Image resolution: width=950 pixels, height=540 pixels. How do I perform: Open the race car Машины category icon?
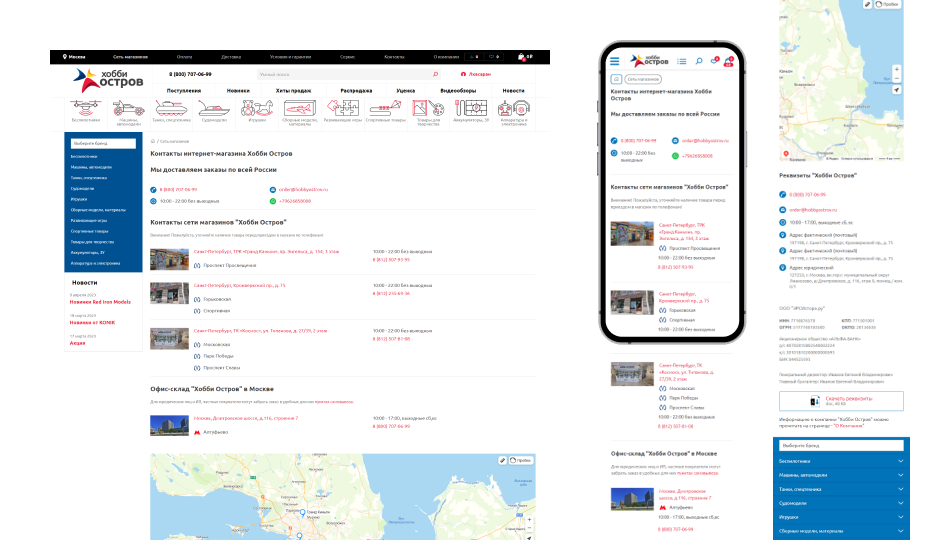coord(128,108)
